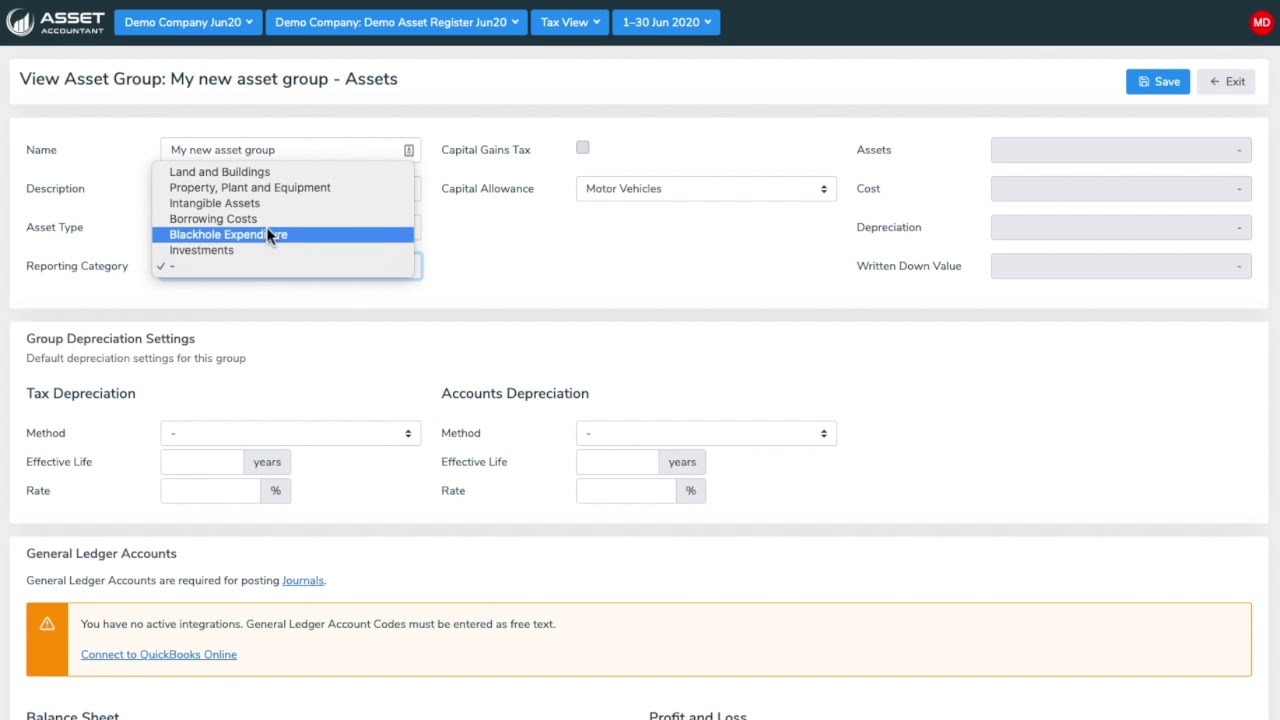Click the Asset Accountant logo
1280x720 pixels.
(55, 22)
